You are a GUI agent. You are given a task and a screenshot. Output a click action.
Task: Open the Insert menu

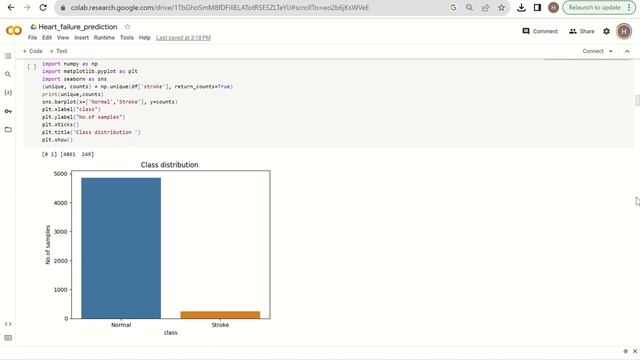[x=81, y=38]
